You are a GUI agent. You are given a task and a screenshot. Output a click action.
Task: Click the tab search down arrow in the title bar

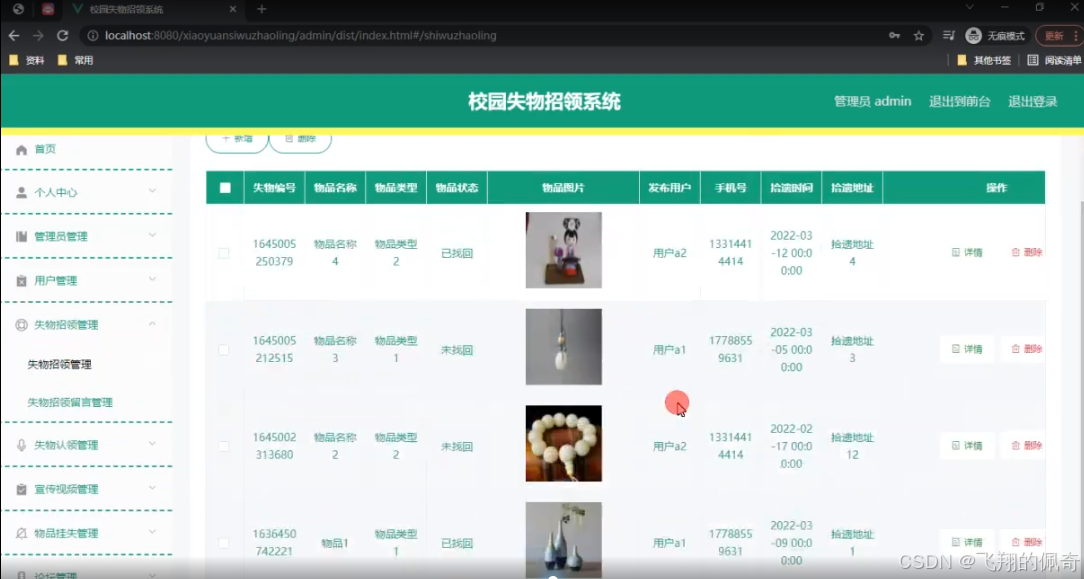[x=969, y=7]
